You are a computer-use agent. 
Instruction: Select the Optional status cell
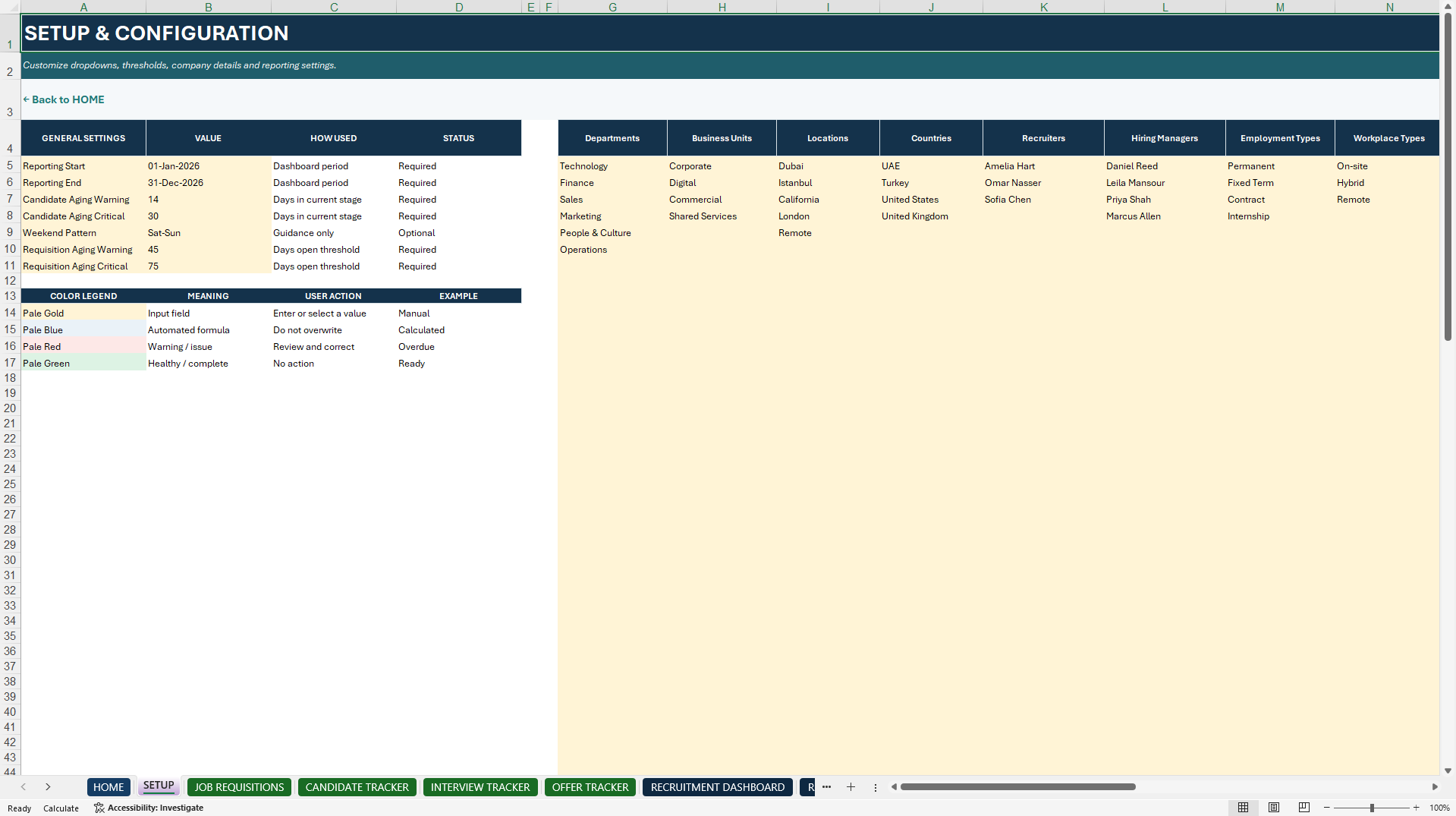(x=459, y=233)
